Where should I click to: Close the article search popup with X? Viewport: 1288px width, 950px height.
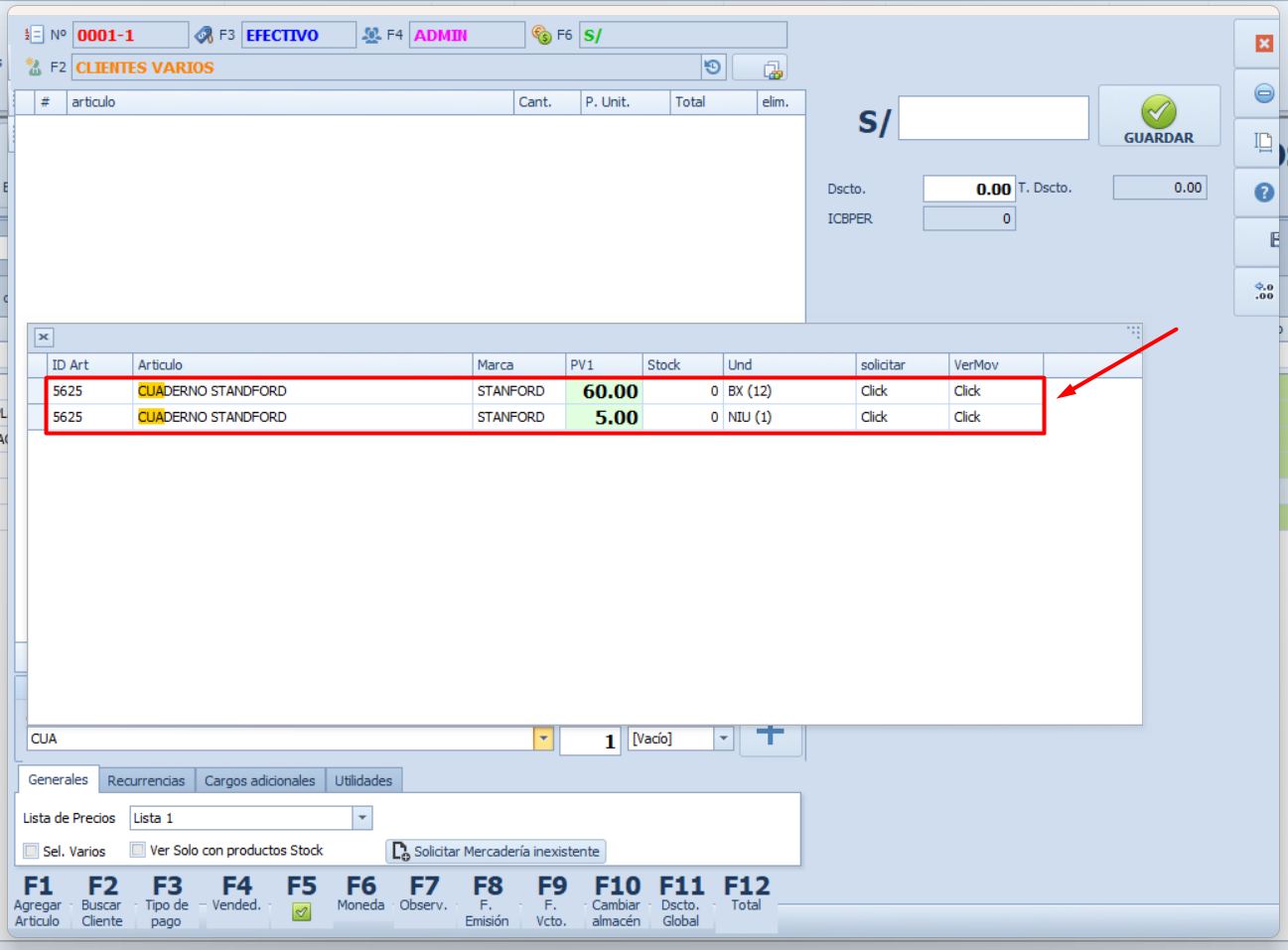pyautogui.click(x=44, y=338)
